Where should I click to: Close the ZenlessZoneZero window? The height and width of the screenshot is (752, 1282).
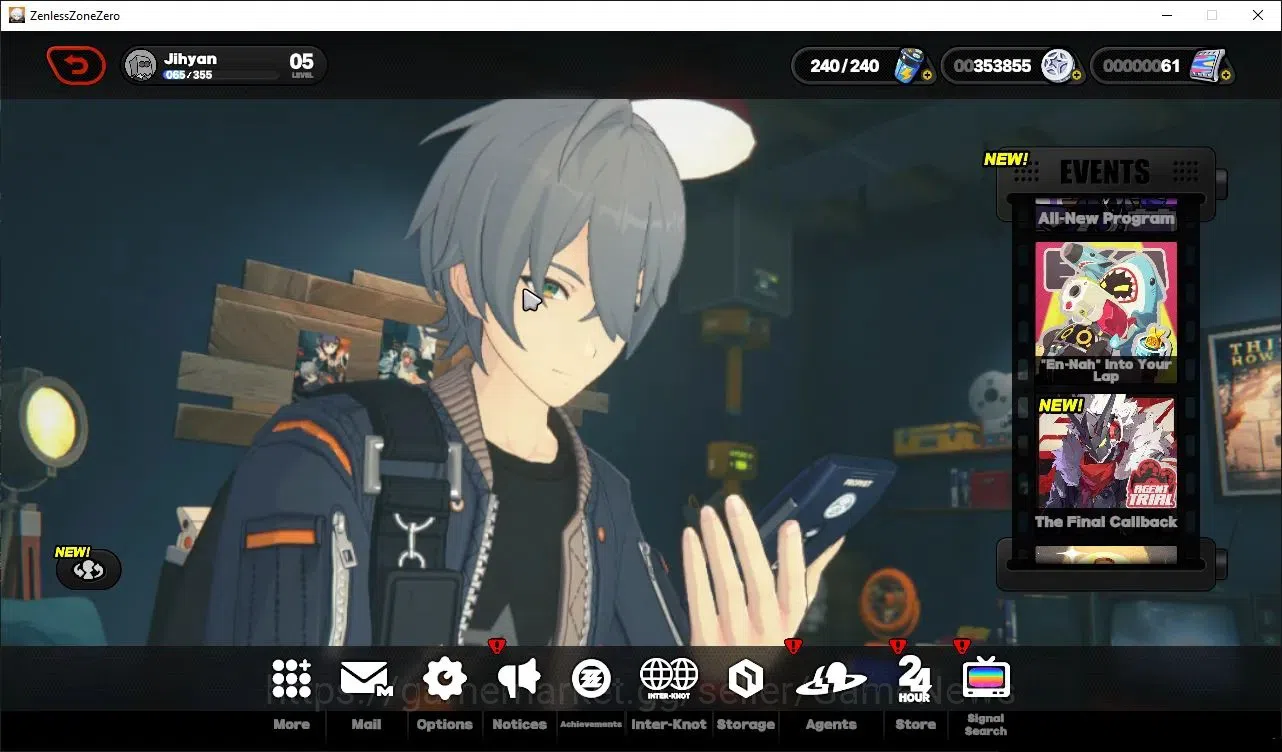(1258, 15)
